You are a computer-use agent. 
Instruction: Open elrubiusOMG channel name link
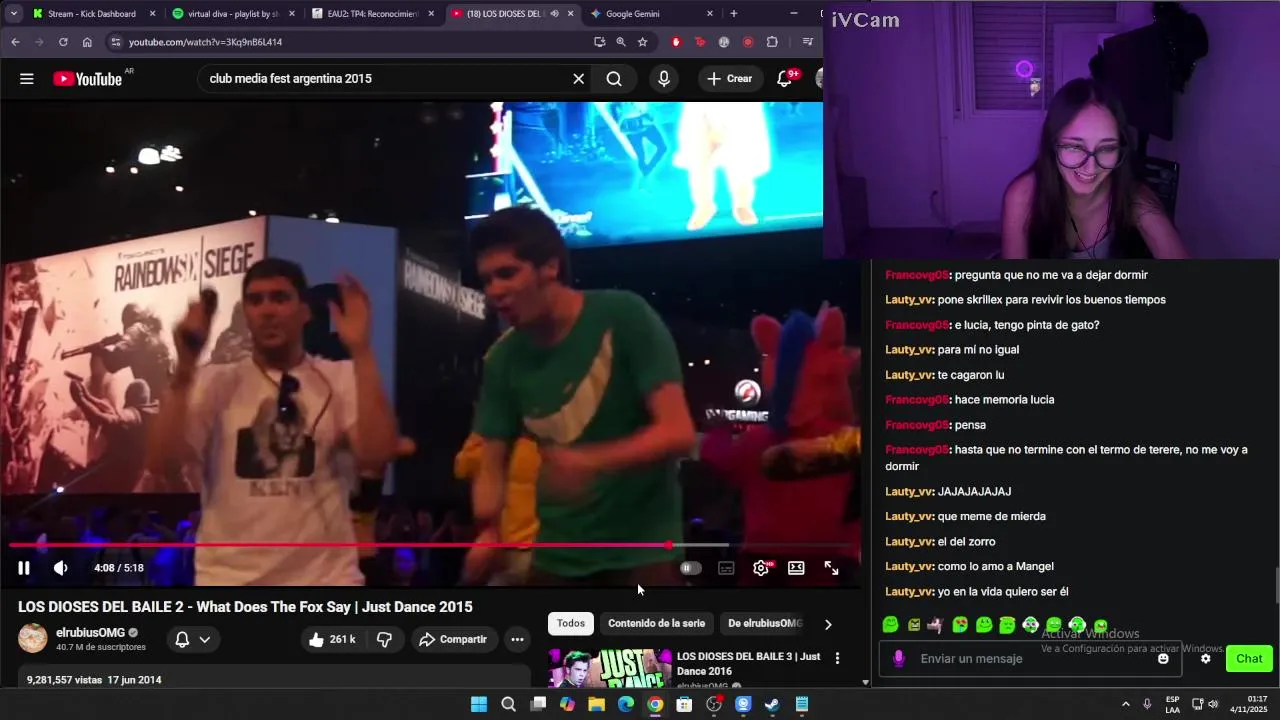pyautogui.click(x=90, y=633)
